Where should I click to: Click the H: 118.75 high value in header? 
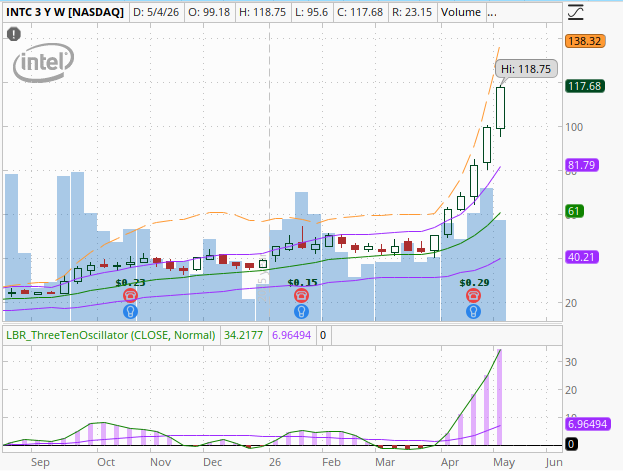point(262,12)
